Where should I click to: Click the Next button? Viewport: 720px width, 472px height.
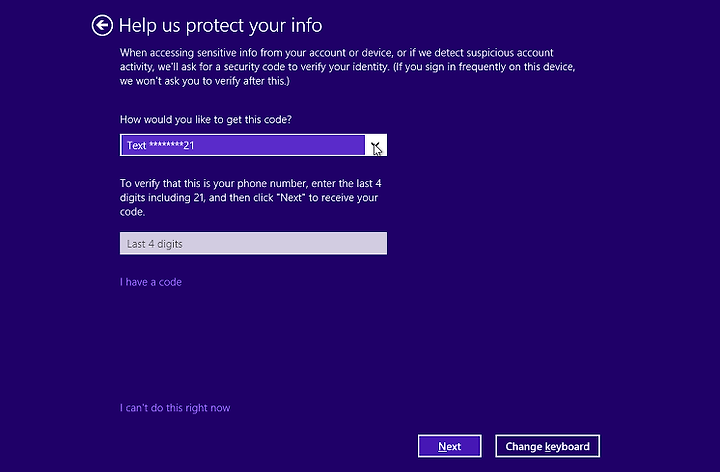450,446
